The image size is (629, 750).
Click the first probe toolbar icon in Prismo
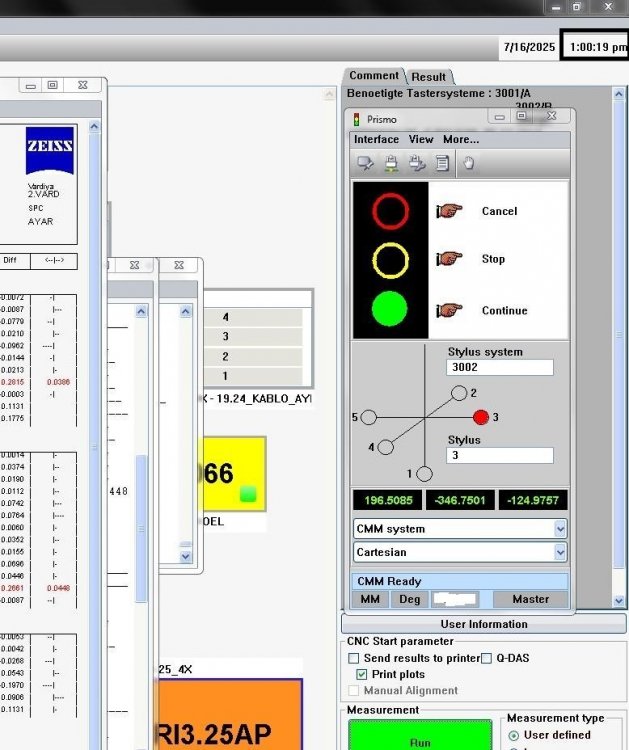pyautogui.click(x=365, y=164)
